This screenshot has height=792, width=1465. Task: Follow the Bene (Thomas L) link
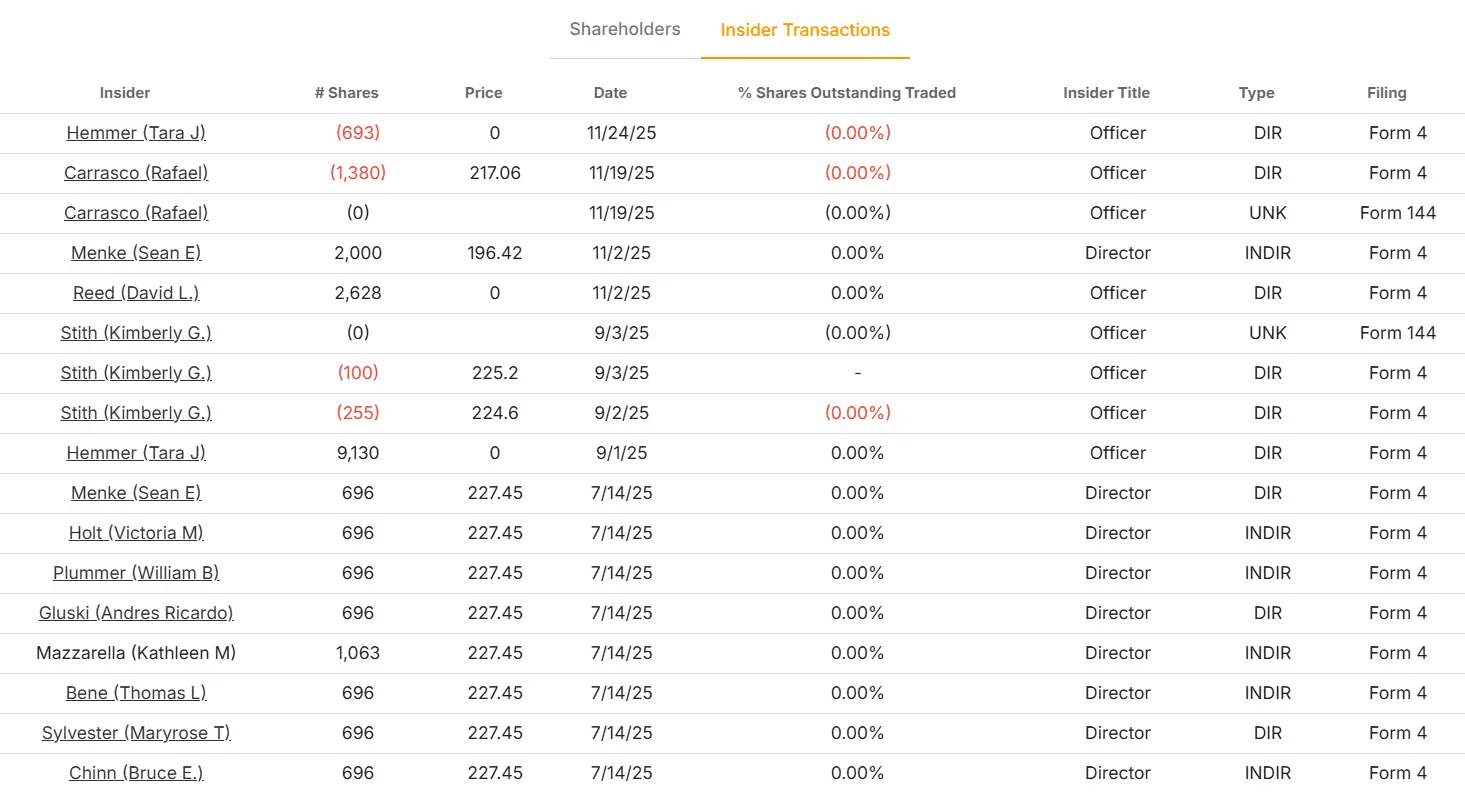click(136, 693)
